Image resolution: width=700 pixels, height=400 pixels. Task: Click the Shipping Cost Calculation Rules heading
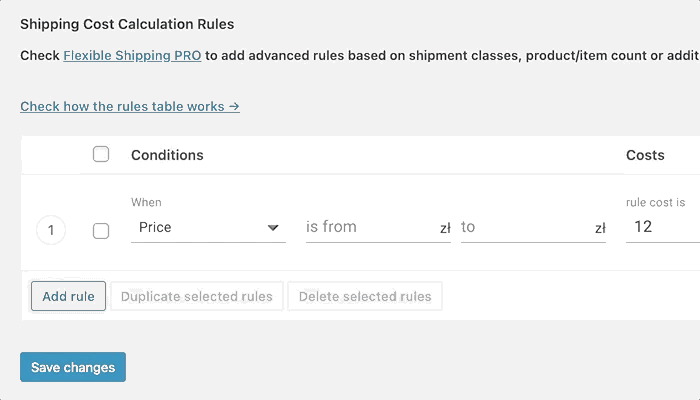[126, 23]
